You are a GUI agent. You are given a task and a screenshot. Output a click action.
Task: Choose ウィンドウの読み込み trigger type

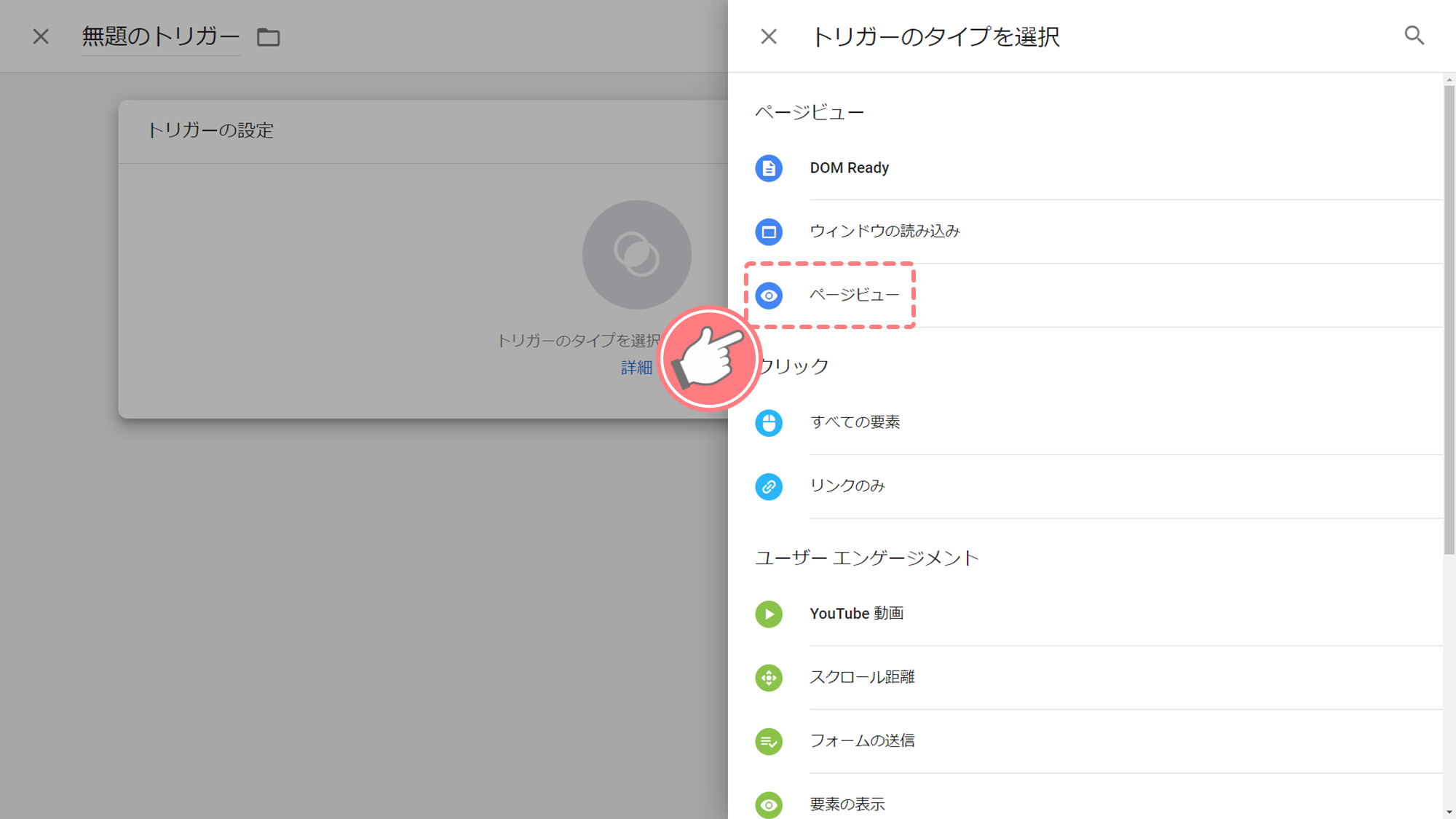[x=1099, y=232]
